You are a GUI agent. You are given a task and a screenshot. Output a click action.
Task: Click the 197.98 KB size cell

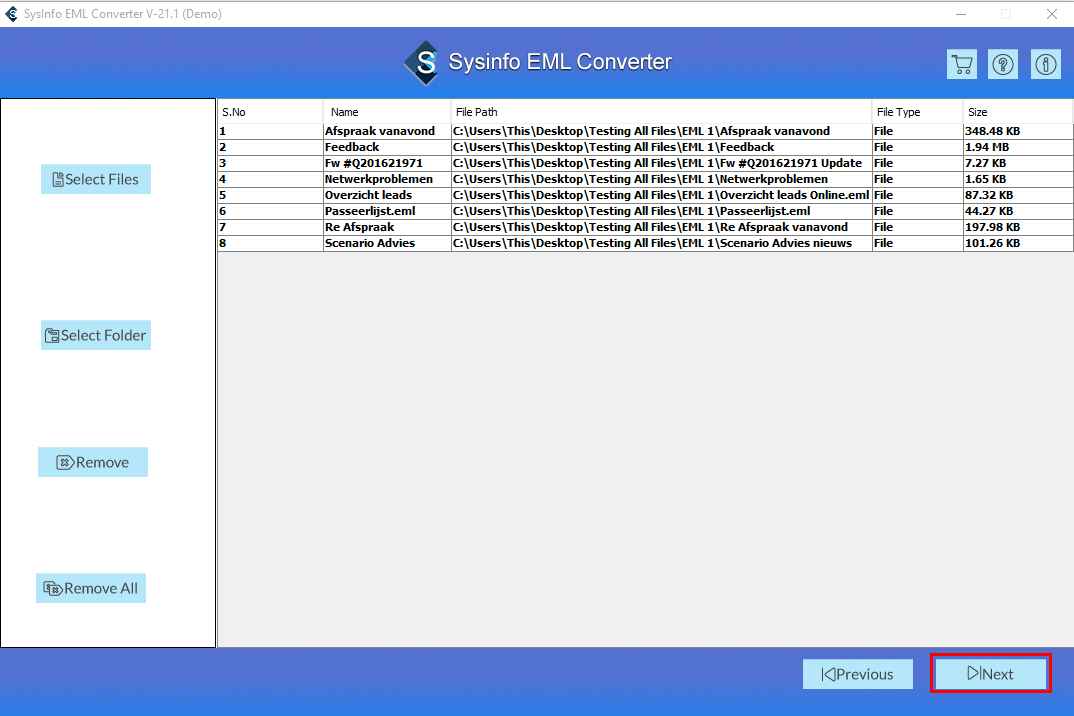coord(1018,227)
